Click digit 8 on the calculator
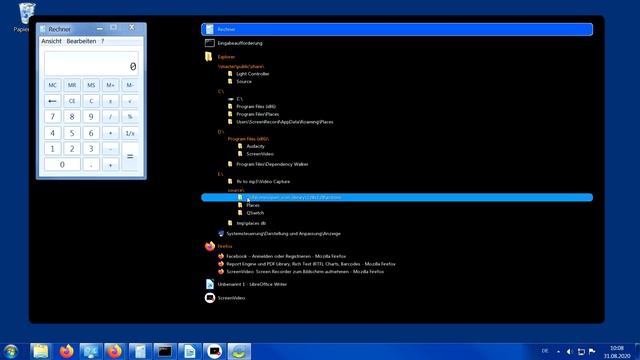This screenshot has width=640, height=360. [x=72, y=117]
